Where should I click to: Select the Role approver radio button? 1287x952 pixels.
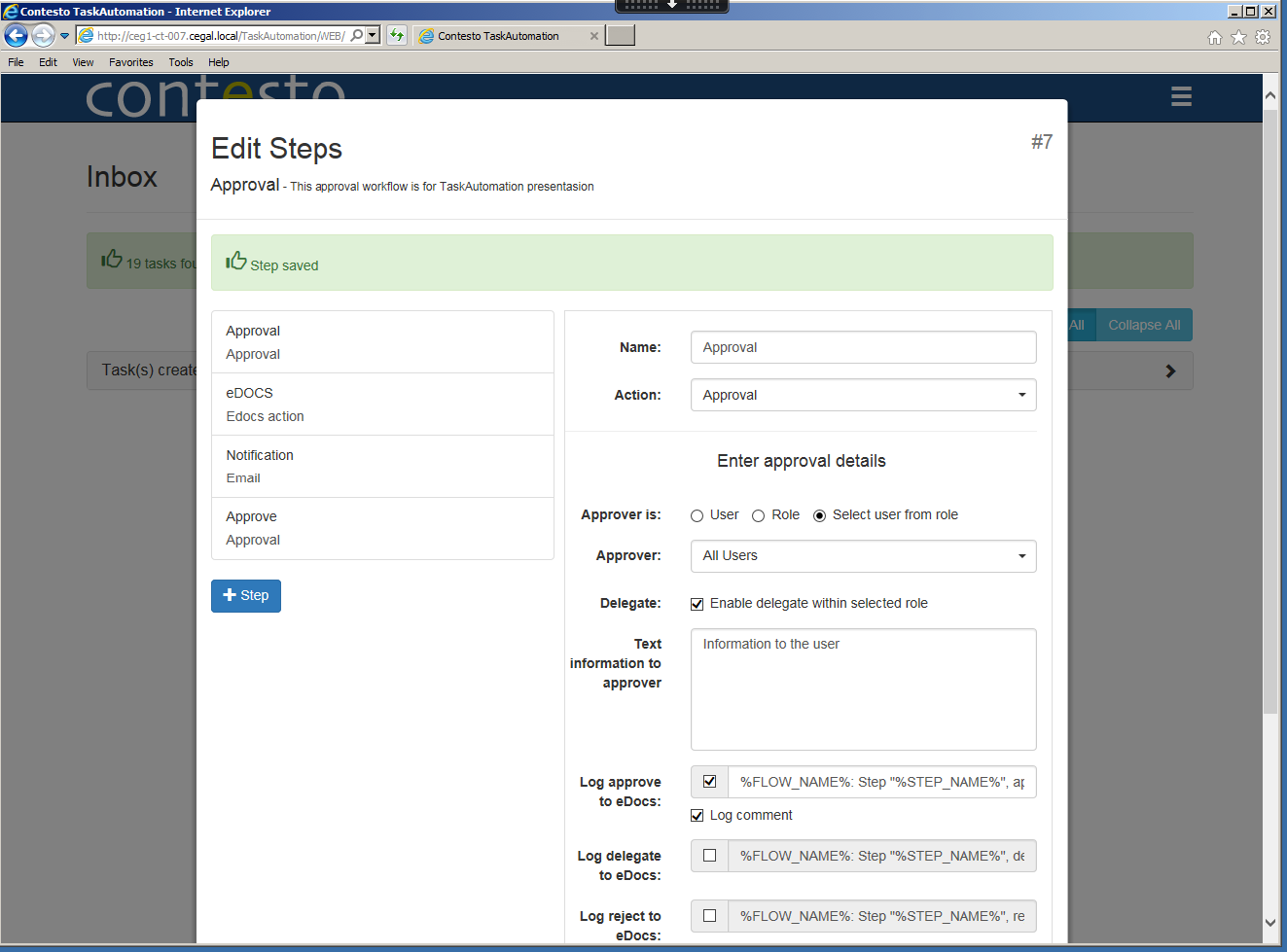point(758,516)
